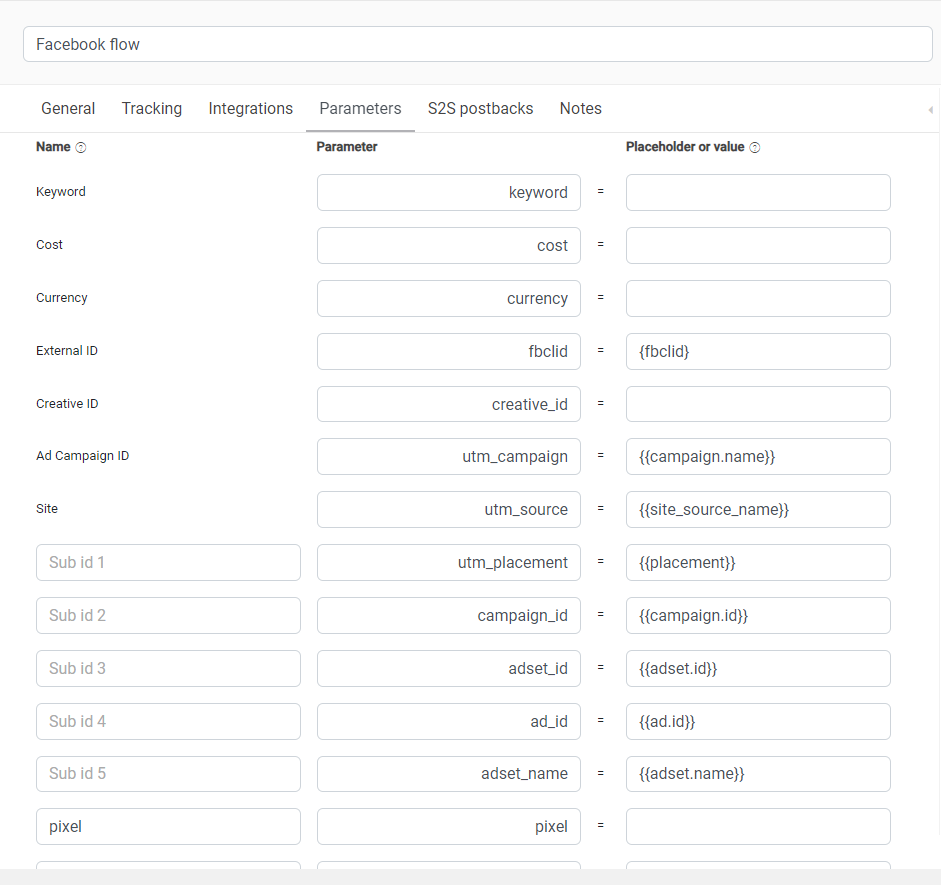941x885 pixels.
Task: Go to the Notes tab
Action: click(x=580, y=109)
